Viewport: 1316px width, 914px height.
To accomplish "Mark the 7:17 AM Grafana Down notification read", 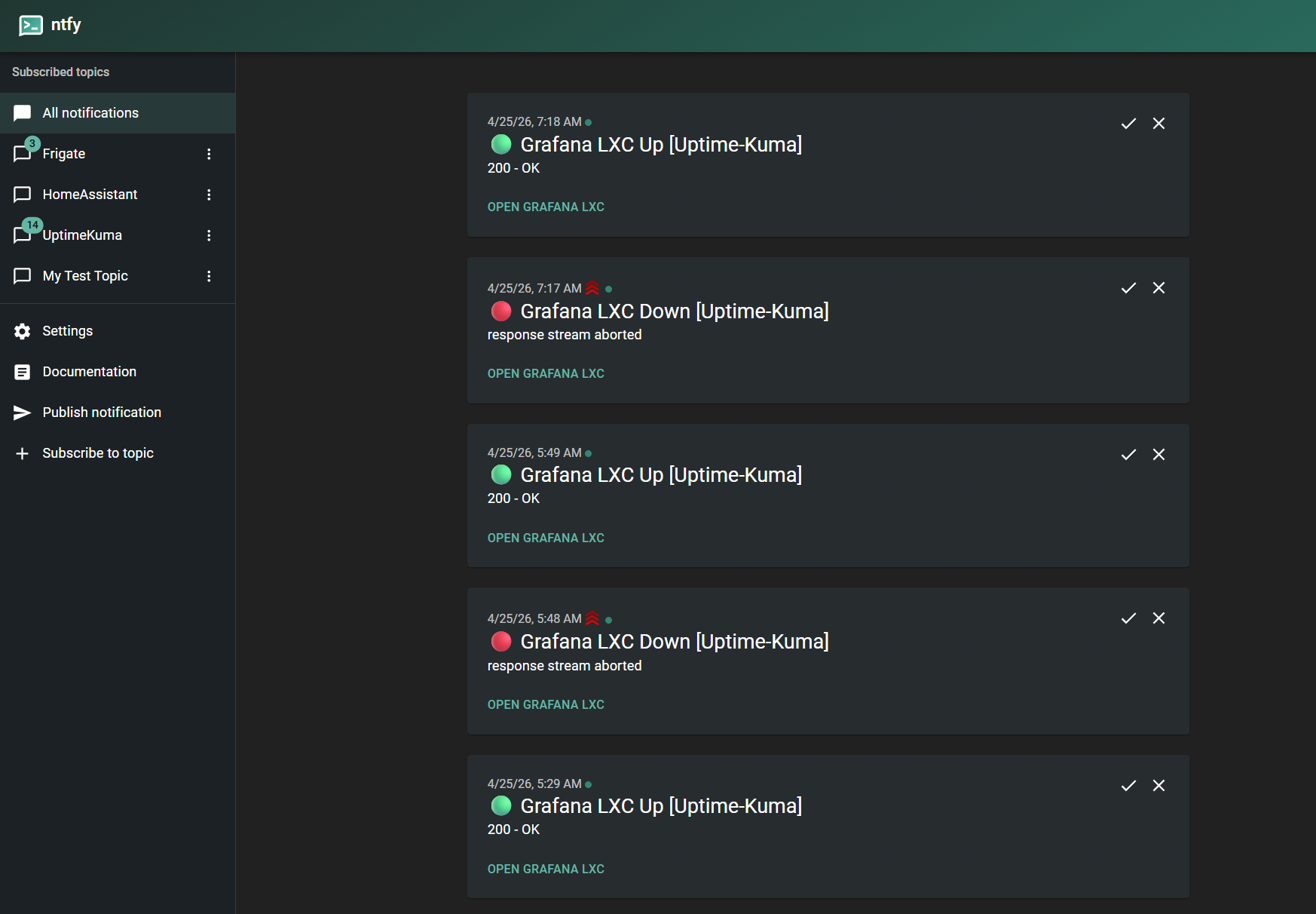I will click(x=1128, y=288).
